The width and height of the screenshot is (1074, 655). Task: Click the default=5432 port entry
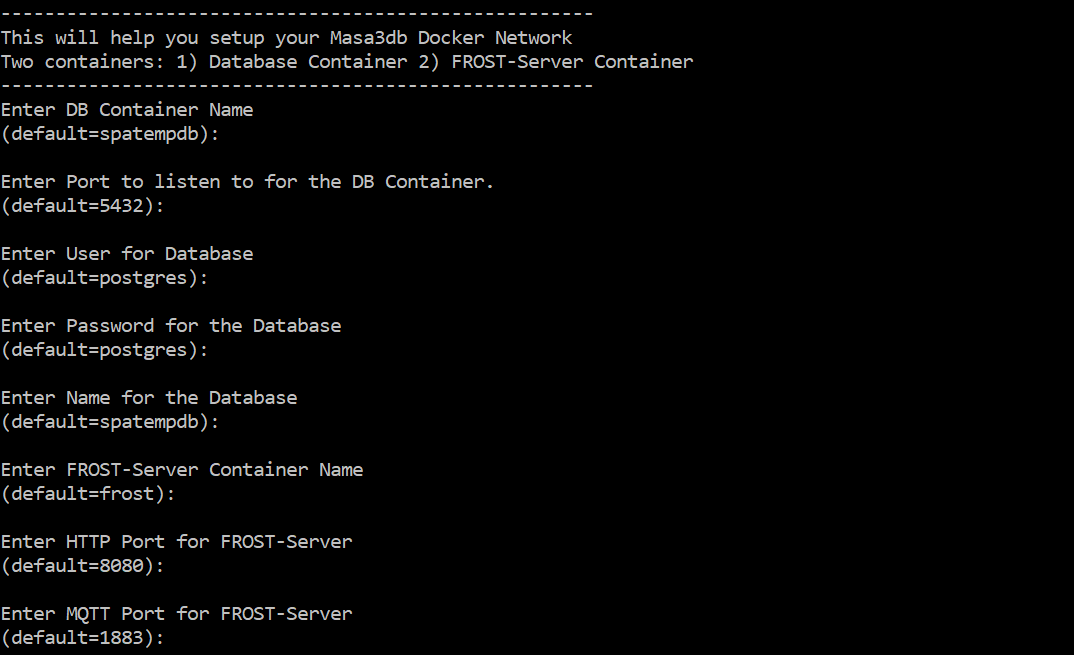tap(82, 206)
